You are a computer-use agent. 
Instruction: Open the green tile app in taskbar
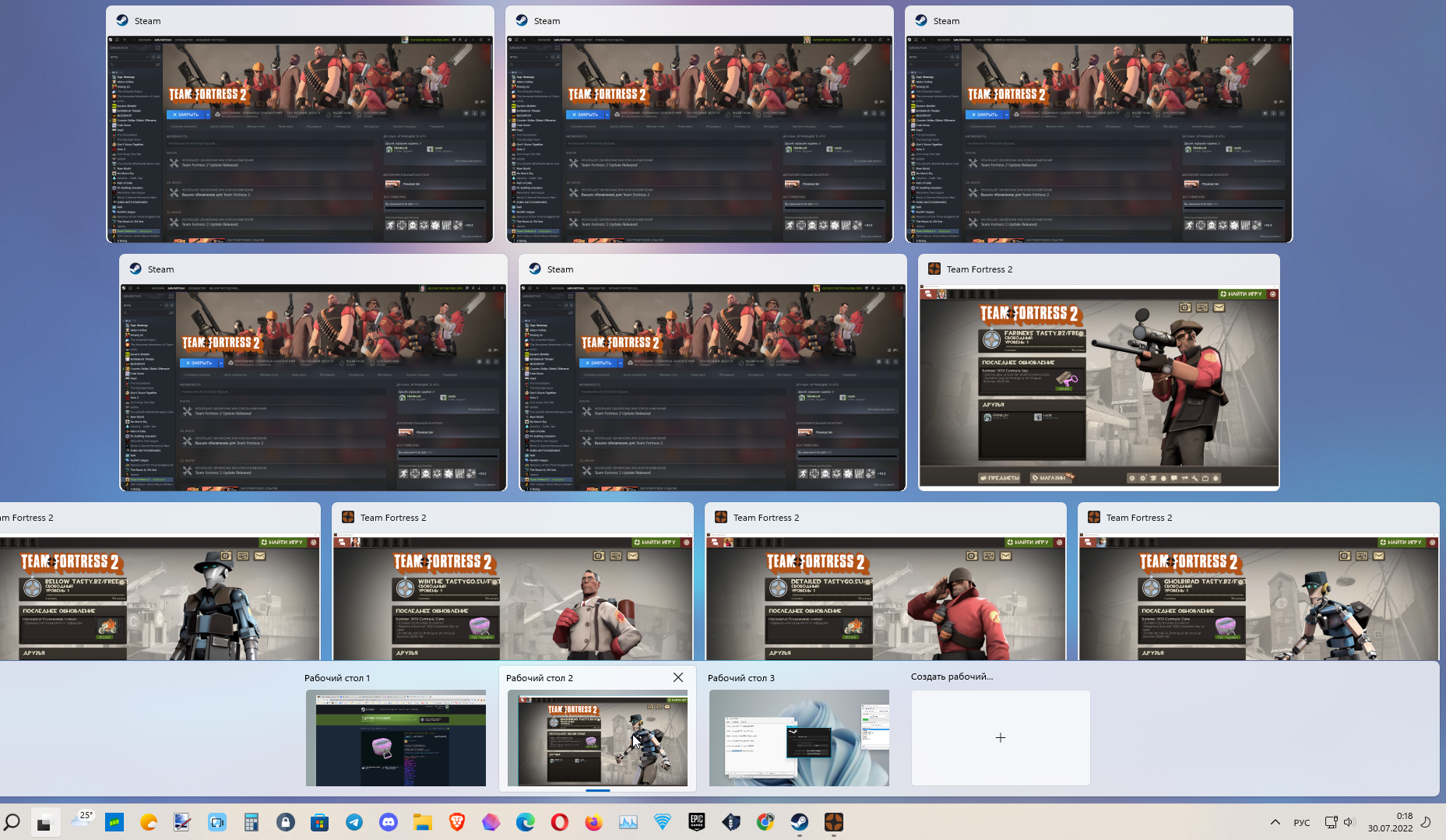tap(114, 822)
